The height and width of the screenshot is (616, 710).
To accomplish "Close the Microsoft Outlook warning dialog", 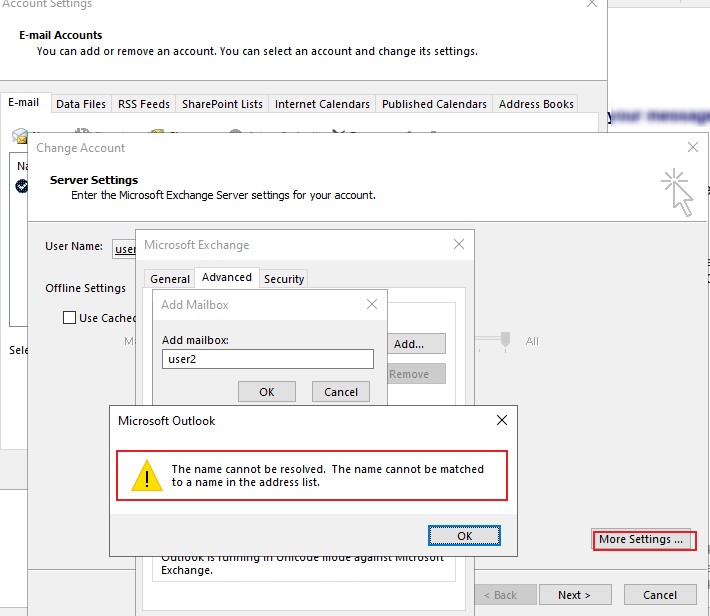I will tap(502, 420).
